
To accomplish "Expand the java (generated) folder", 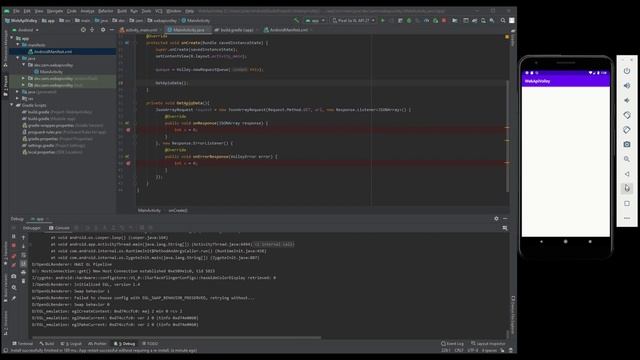I will tap(18, 92).
